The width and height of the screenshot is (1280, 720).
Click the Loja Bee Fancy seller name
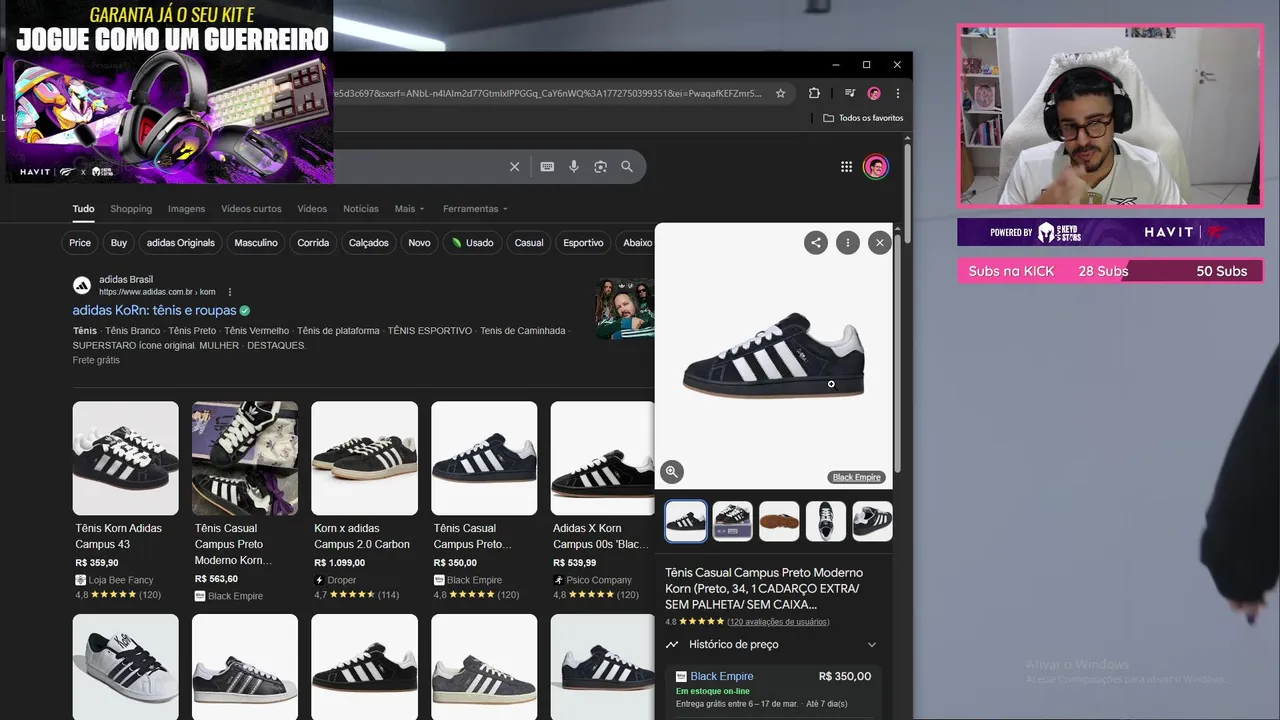point(121,580)
